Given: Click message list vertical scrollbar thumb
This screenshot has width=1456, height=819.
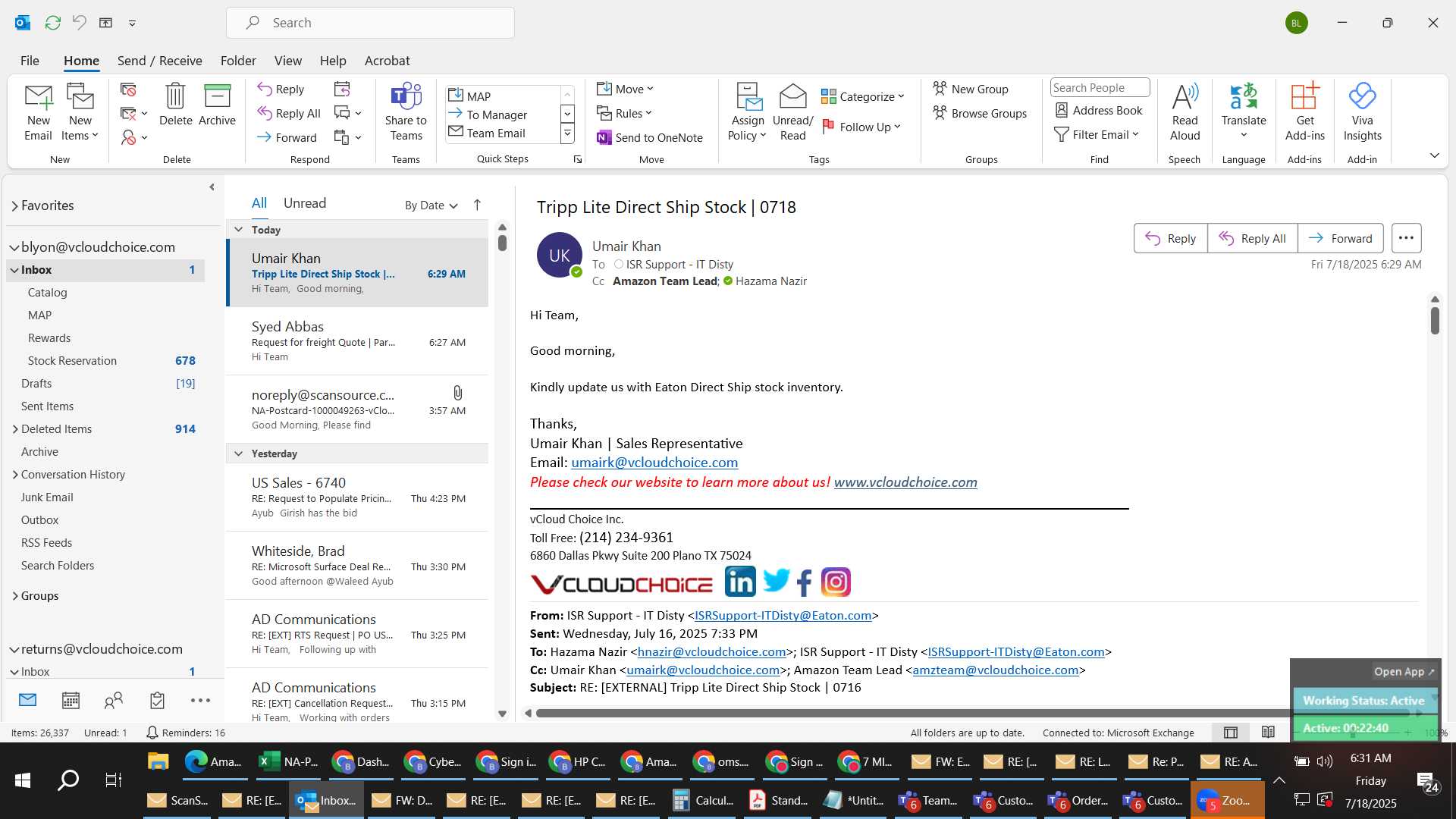Looking at the screenshot, I should 502,243.
